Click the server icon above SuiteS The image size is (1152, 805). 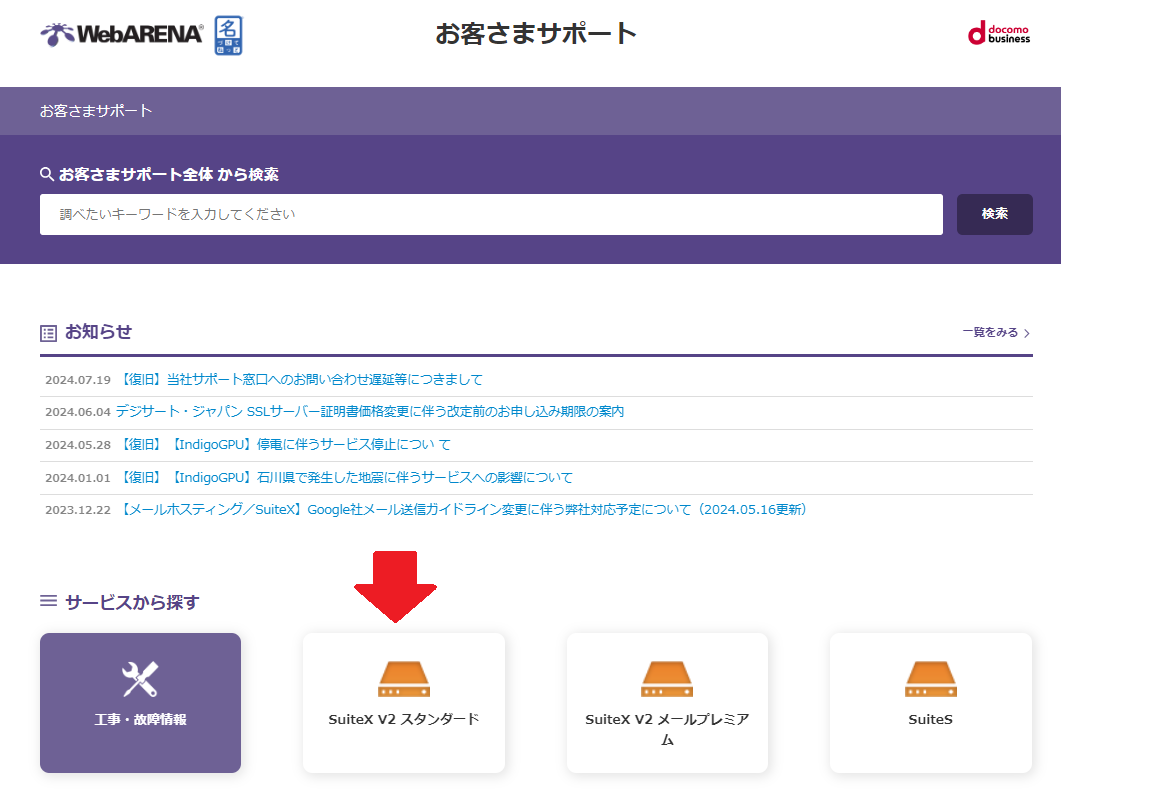click(931, 679)
